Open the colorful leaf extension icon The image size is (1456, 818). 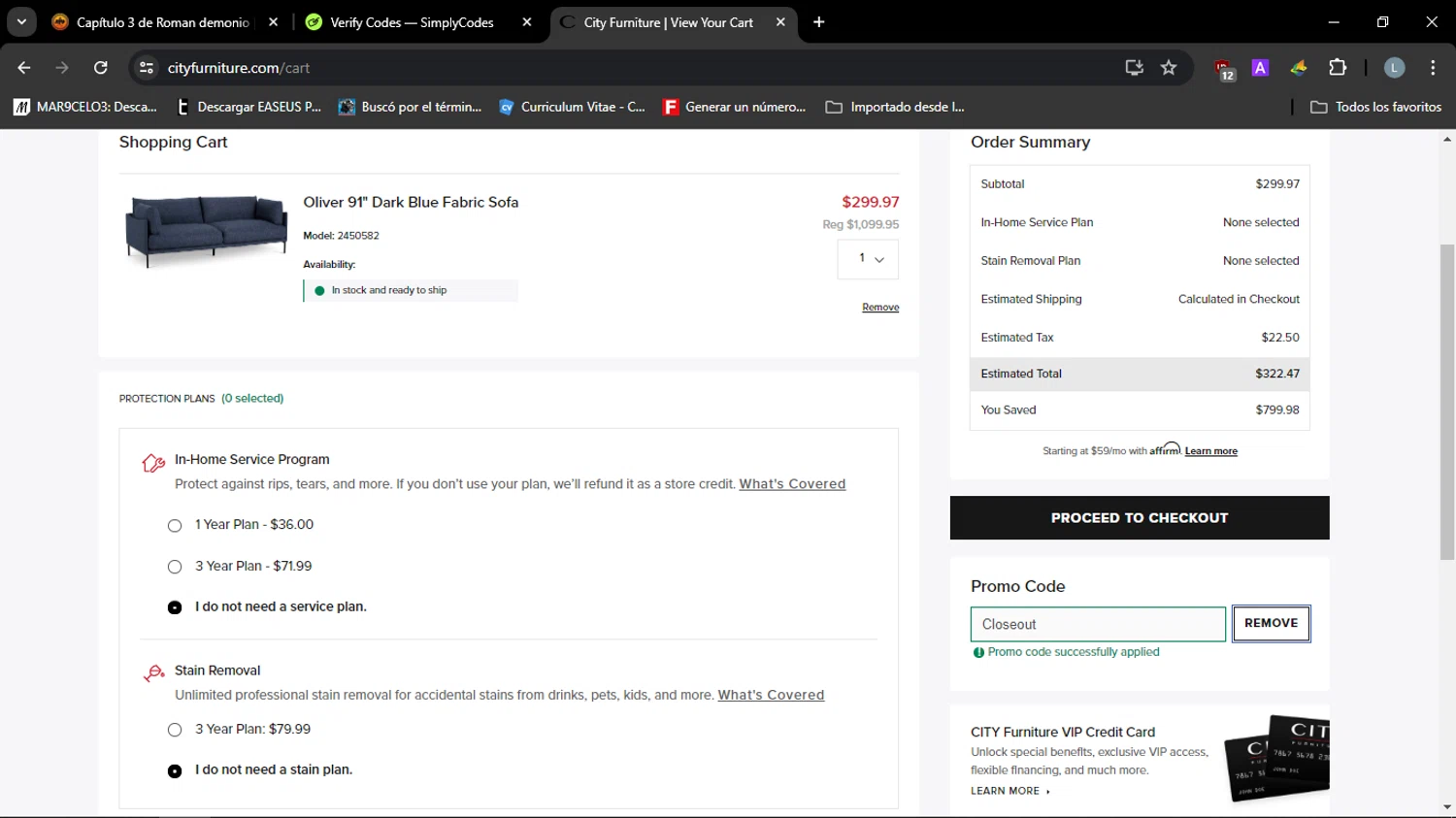pyautogui.click(x=1299, y=68)
